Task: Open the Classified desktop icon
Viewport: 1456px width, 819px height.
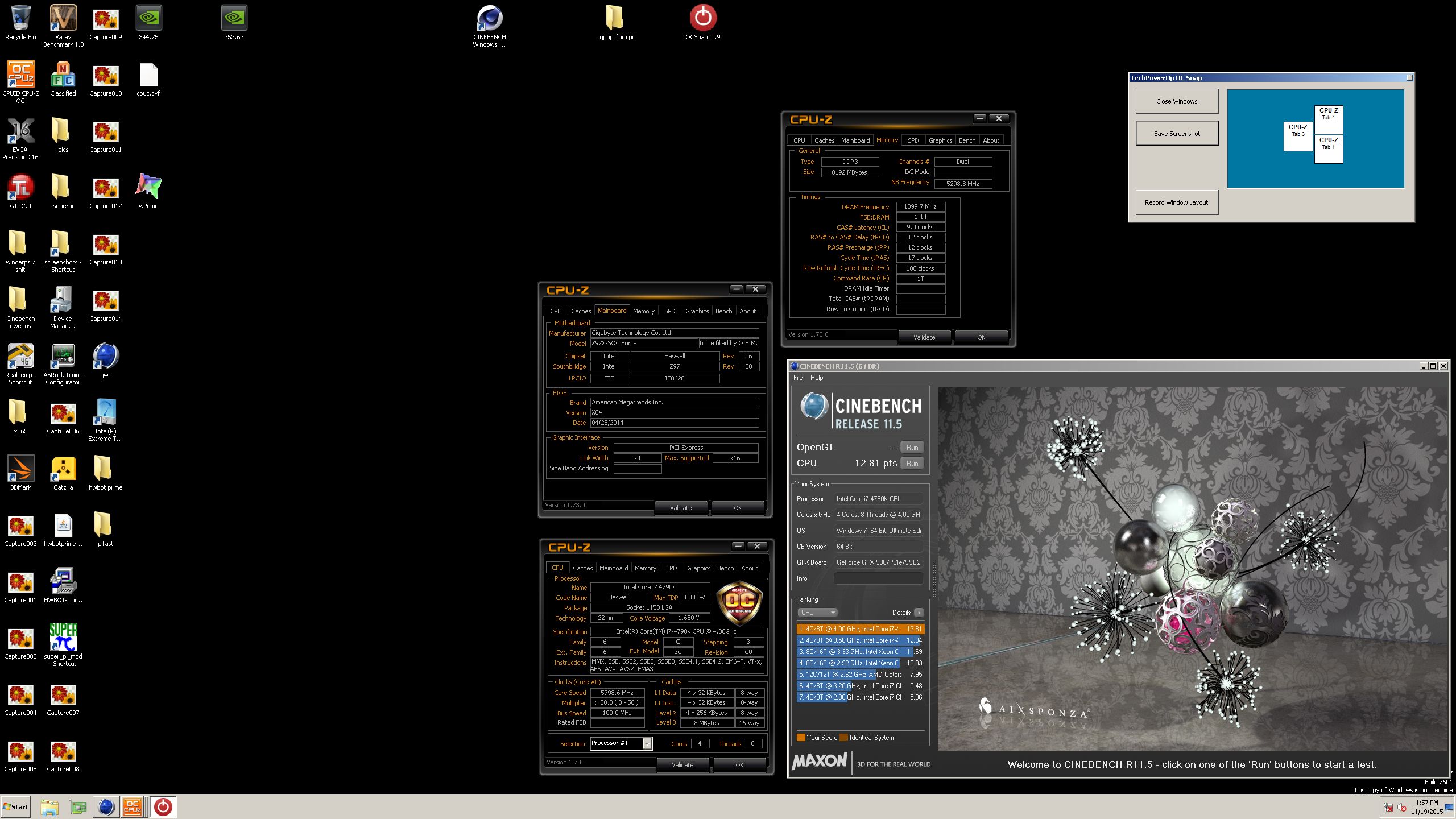Action: click(63, 79)
